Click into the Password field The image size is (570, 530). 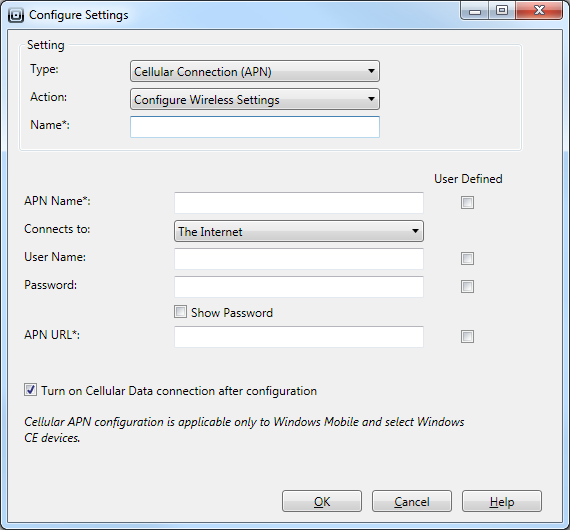tap(299, 287)
